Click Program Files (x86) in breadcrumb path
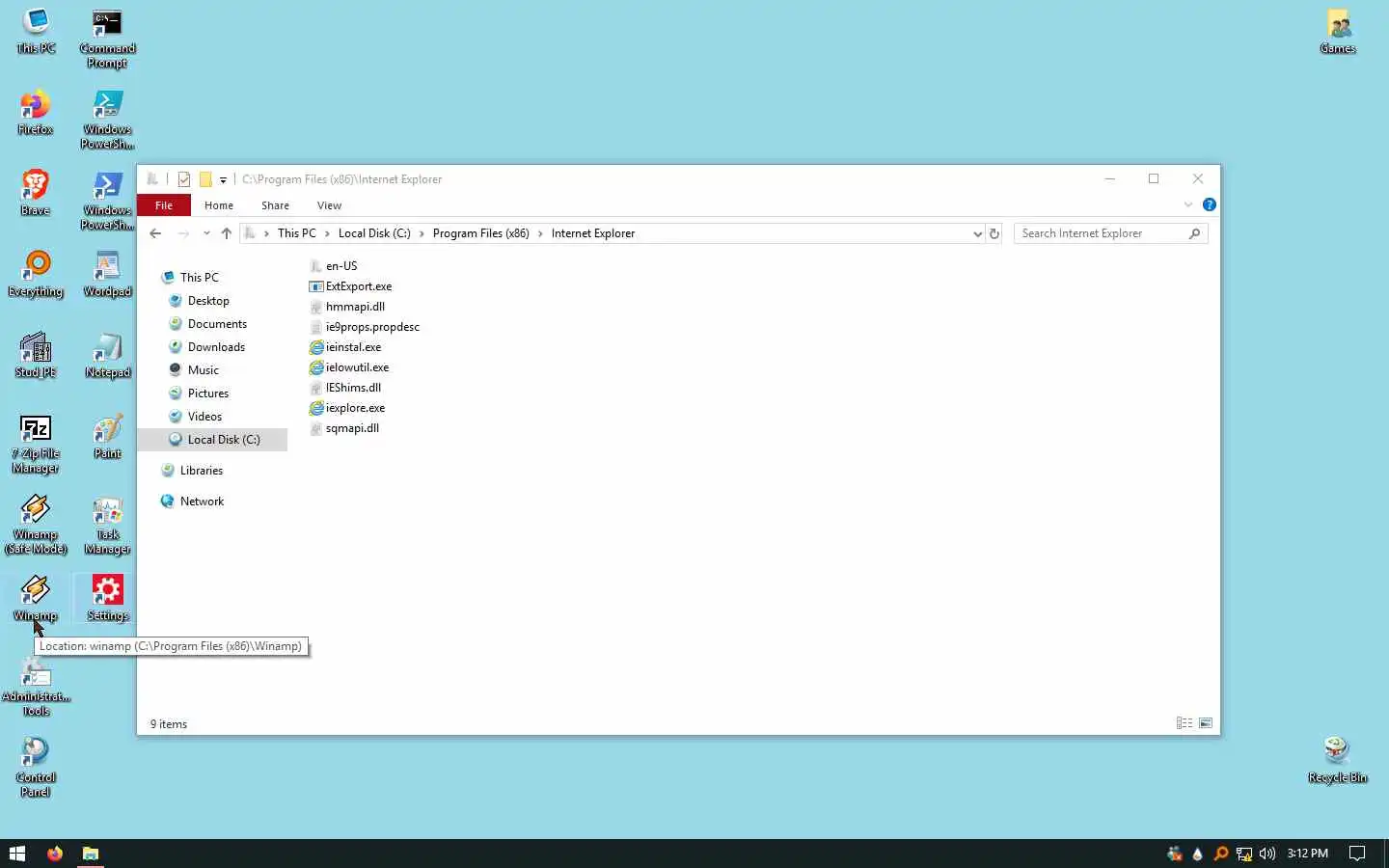Screen dimensions: 1389x868 click(x=480, y=233)
